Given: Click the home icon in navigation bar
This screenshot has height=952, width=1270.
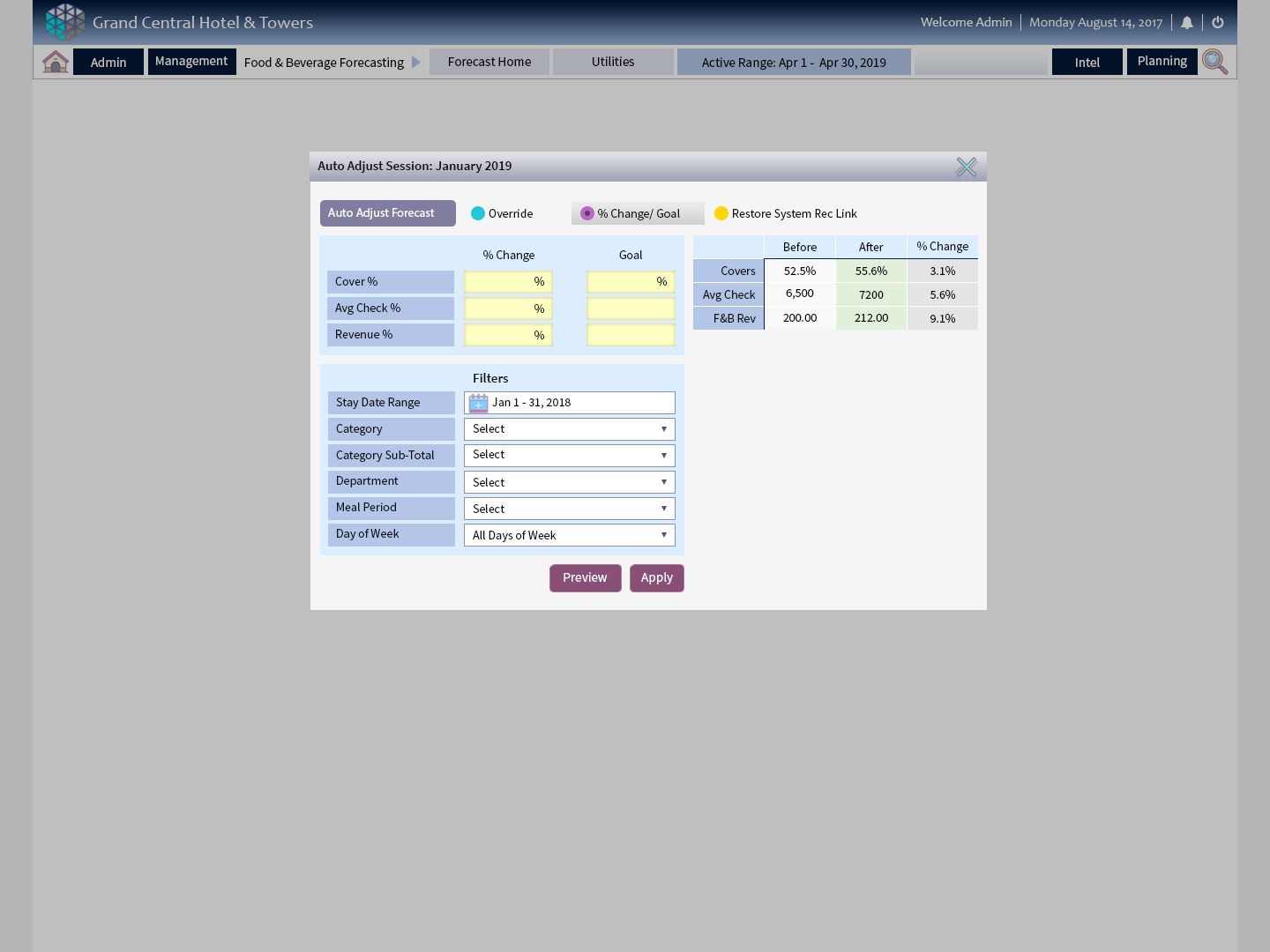Looking at the screenshot, I should [x=56, y=62].
